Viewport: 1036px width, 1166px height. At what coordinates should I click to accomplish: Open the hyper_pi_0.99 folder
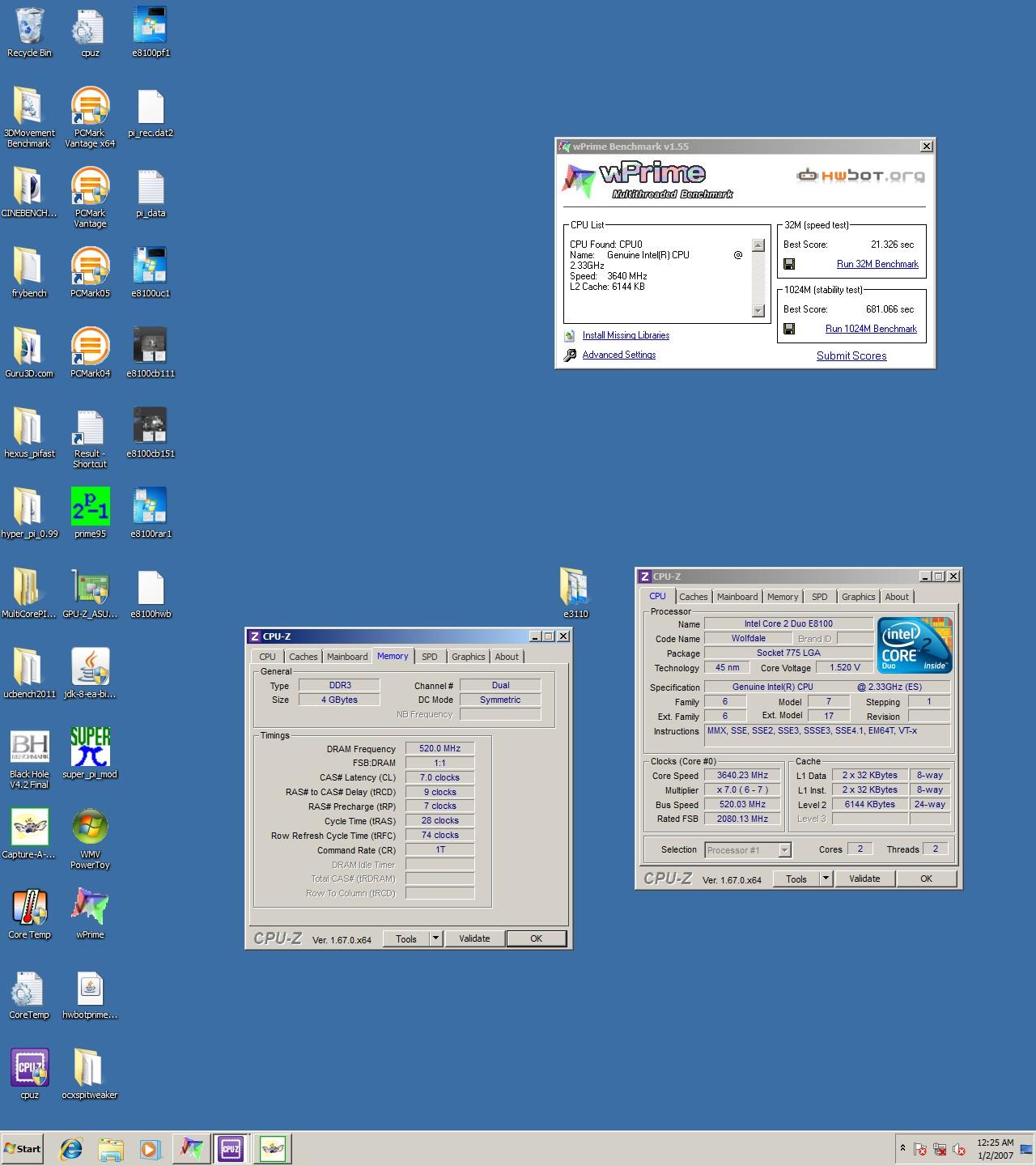[x=29, y=513]
